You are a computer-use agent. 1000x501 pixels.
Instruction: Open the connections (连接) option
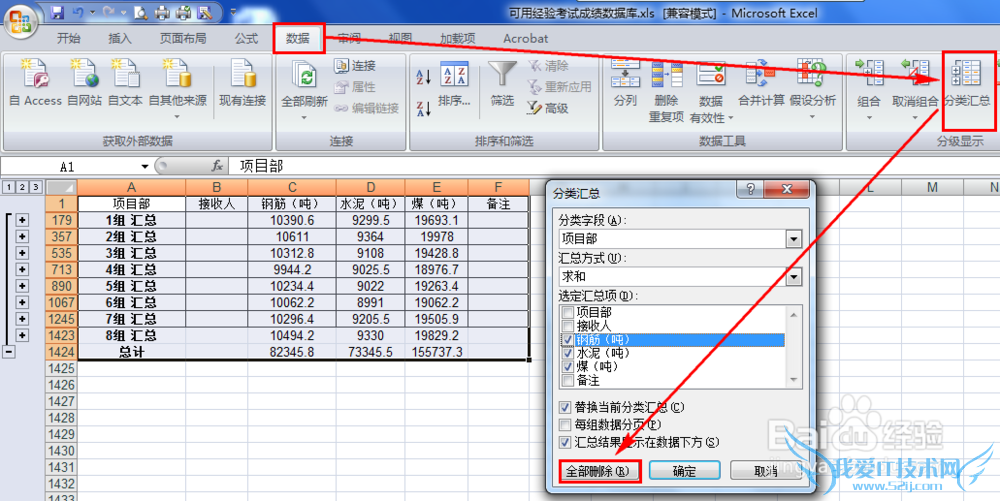pos(355,66)
